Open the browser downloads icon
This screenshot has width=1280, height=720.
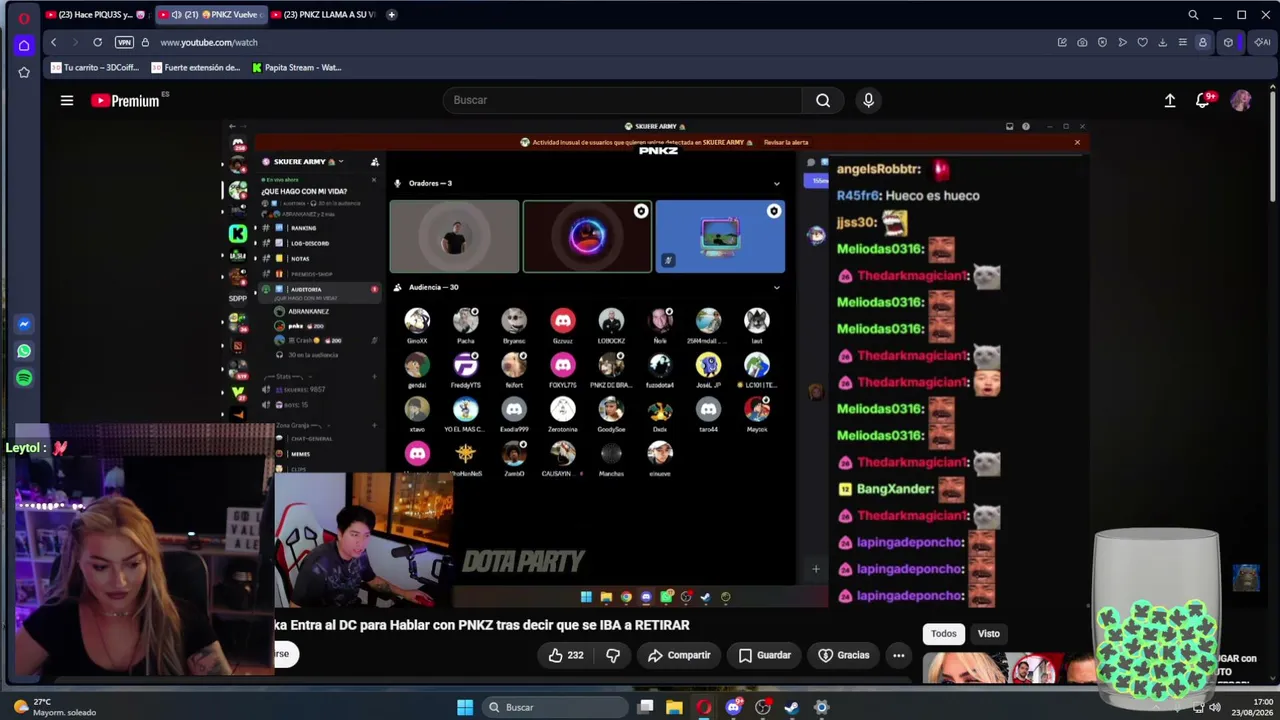(1162, 42)
